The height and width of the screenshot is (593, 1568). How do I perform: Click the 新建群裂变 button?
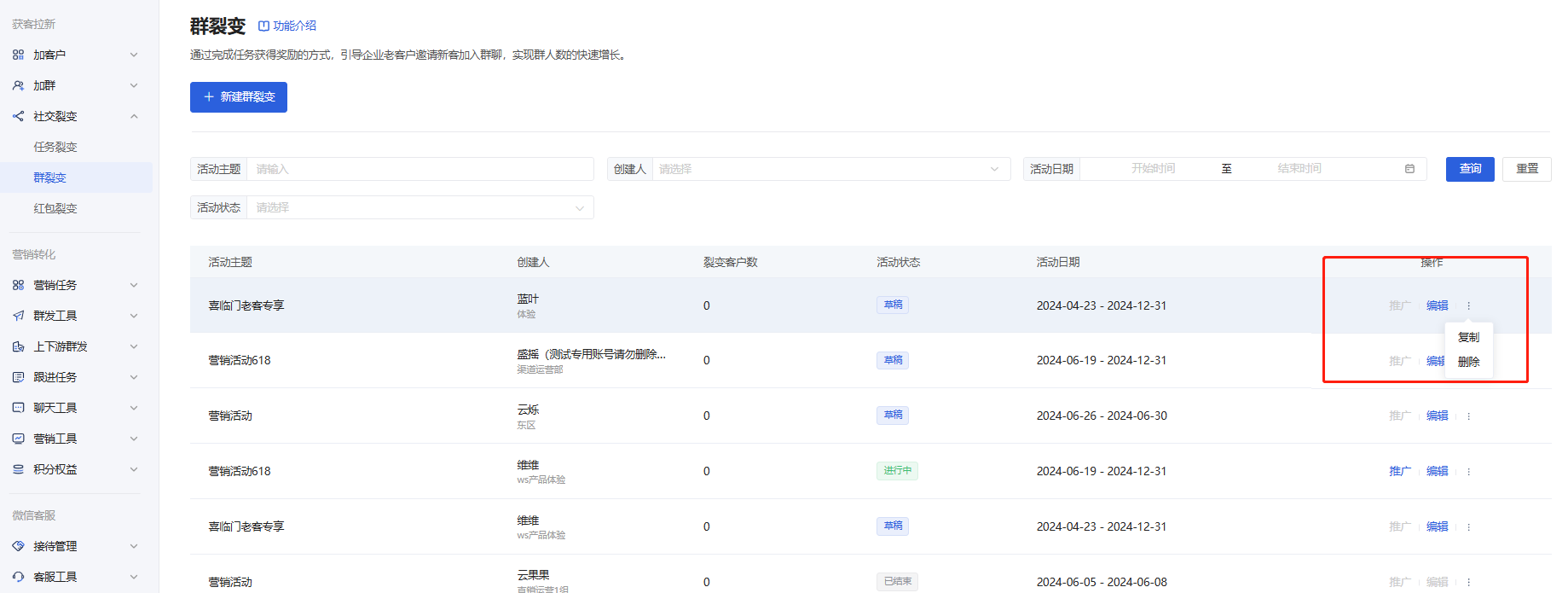pos(239,97)
